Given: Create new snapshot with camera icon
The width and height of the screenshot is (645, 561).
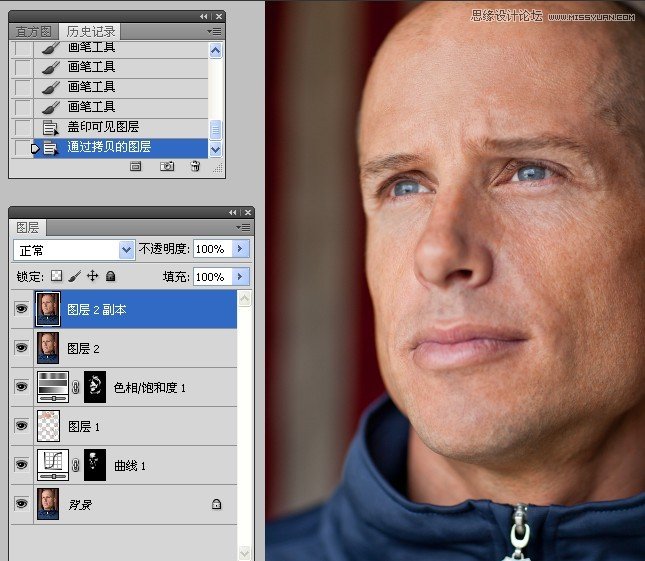Looking at the screenshot, I should [167, 166].
